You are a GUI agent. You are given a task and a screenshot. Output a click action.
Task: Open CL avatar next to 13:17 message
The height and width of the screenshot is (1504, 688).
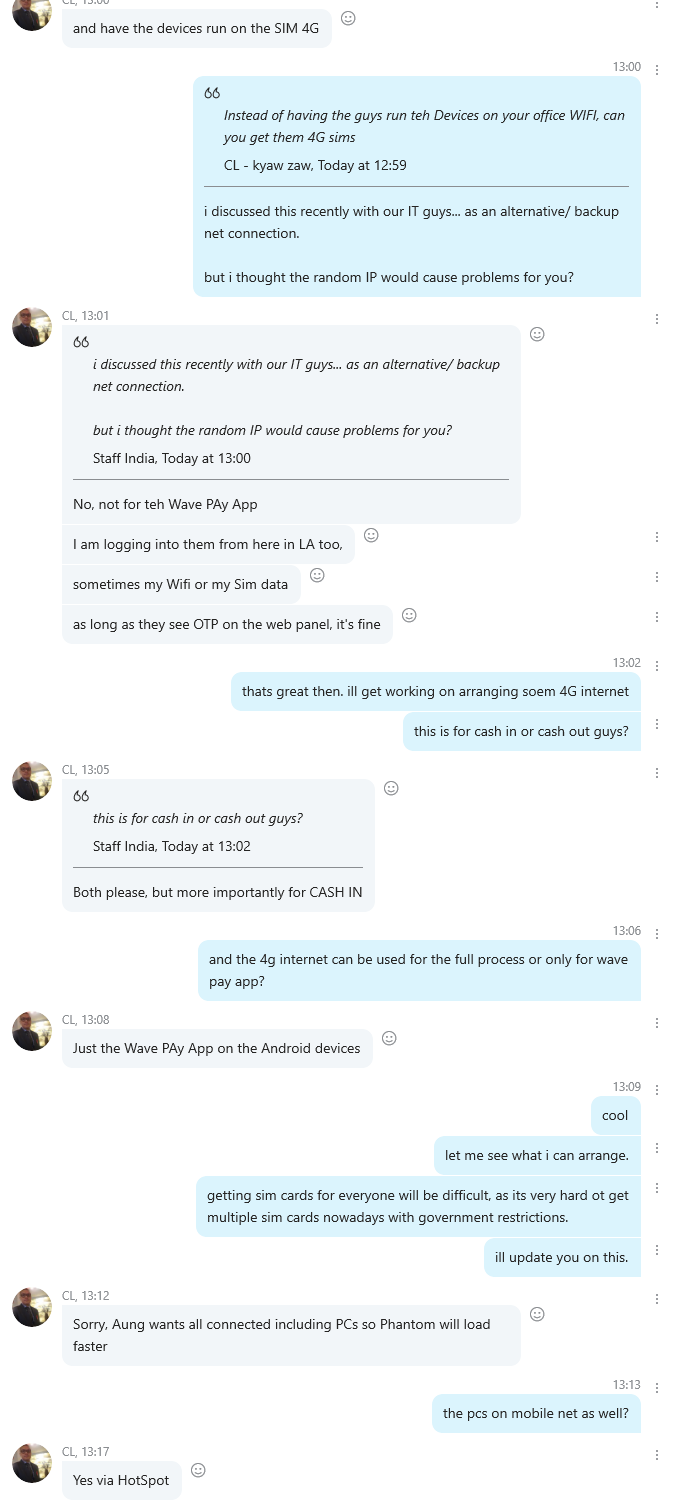point(32,1463)
